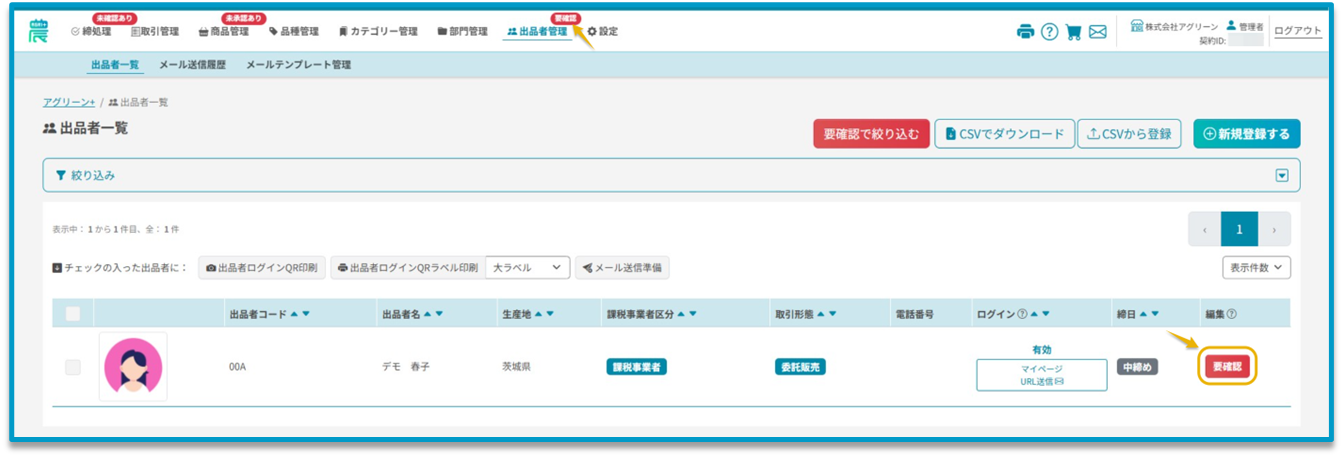Click help icon next to ログイン column
This screenshot has width=1343, height=457.
point(1022,314)
